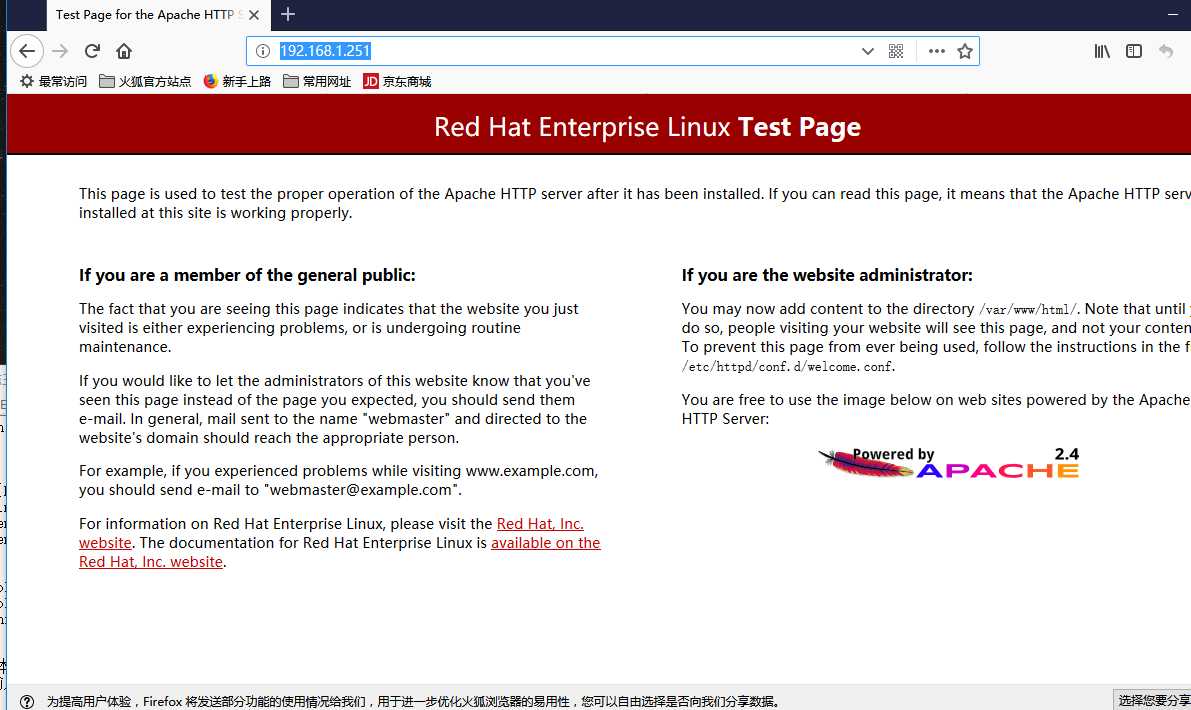Open page actions three-dot menu
This screenshot has height=710, width=1191.
pyautogui.click(x=937, y=51)
